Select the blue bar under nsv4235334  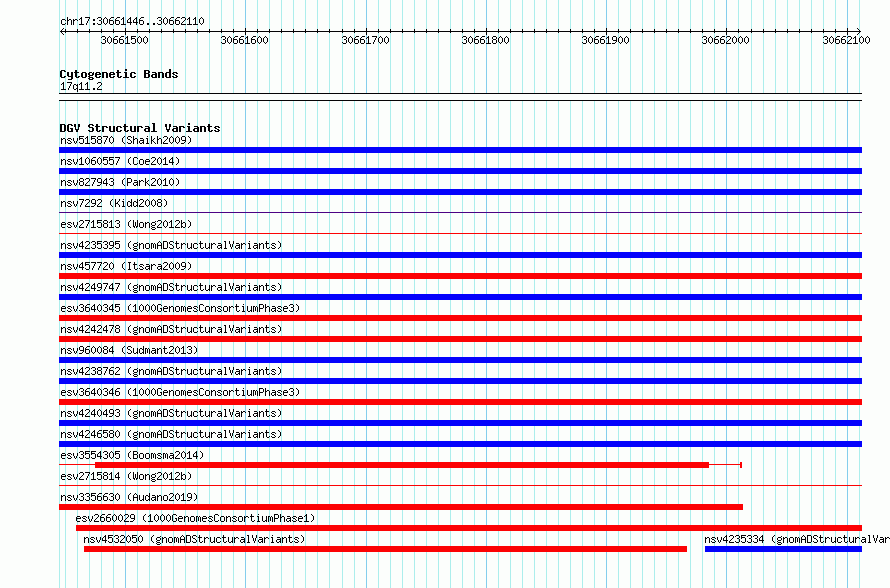(x=783, y=549)
